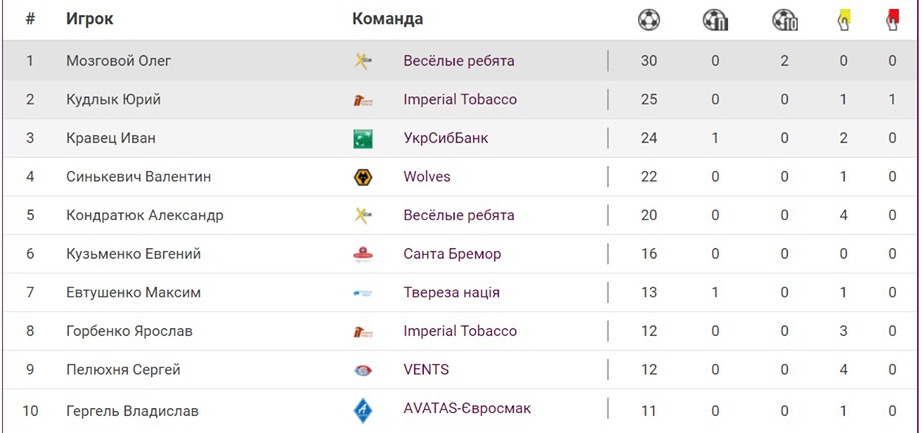Click the Твереза нація team logo
The image size is (922, 433).
[x=363, y=293]
